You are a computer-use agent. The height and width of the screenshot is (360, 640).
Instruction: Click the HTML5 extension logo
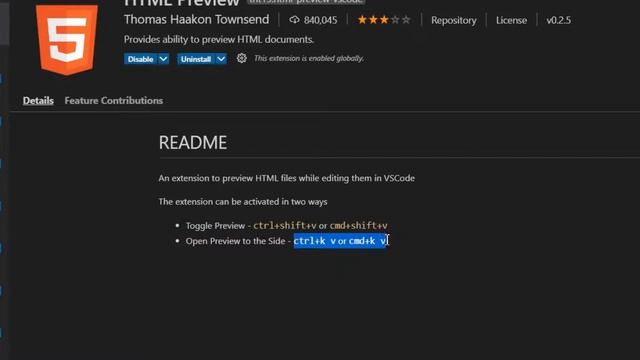67,40
